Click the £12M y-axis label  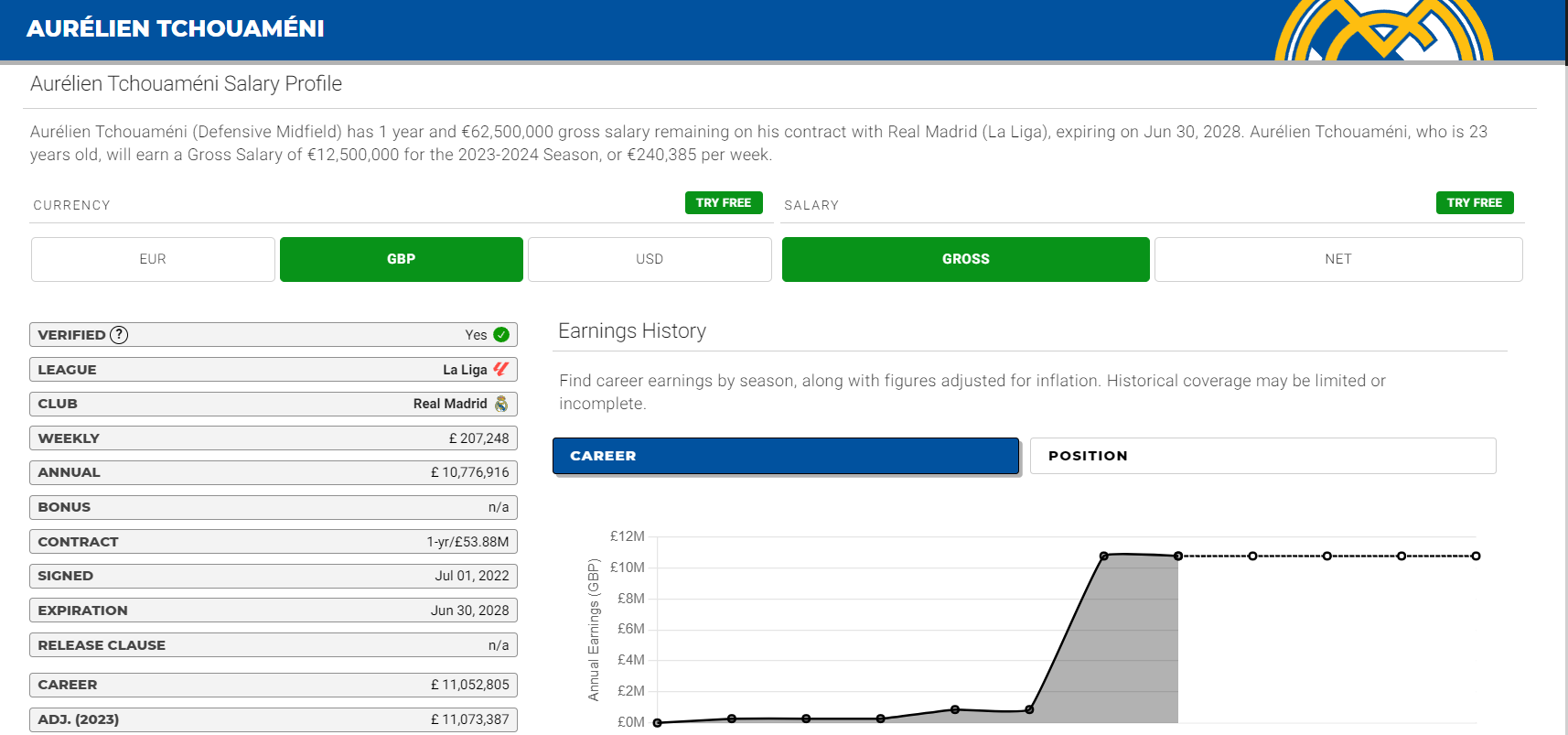tap(628, 536)
